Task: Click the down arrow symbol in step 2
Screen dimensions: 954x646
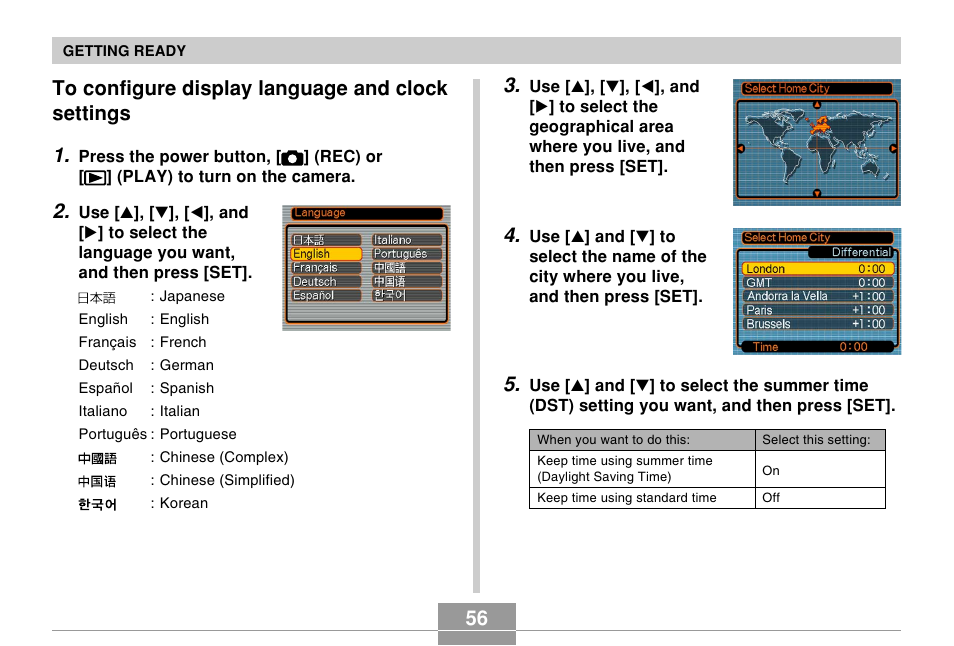Action: pos(162,213)
